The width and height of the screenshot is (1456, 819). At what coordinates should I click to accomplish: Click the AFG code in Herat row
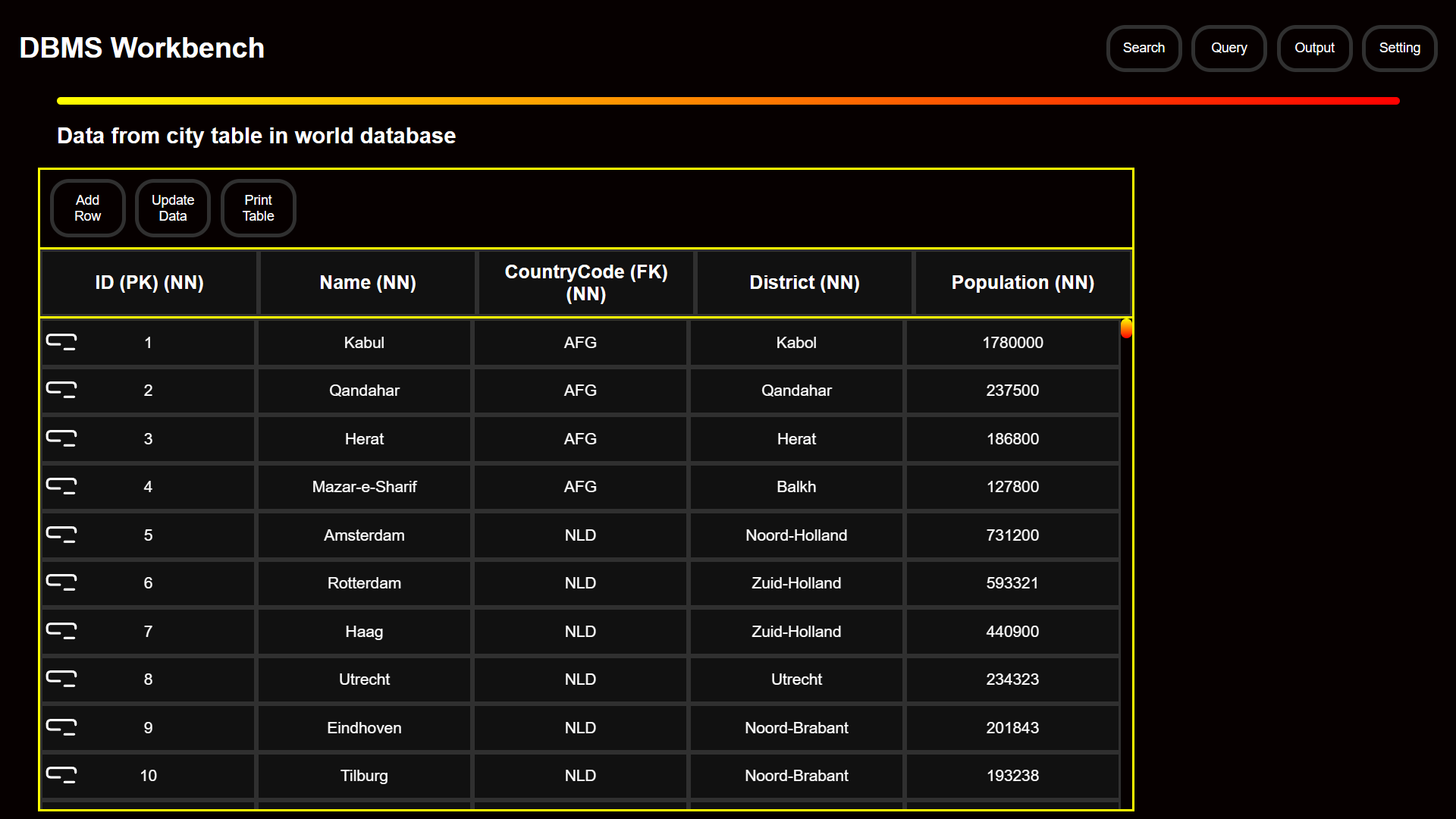580,439
